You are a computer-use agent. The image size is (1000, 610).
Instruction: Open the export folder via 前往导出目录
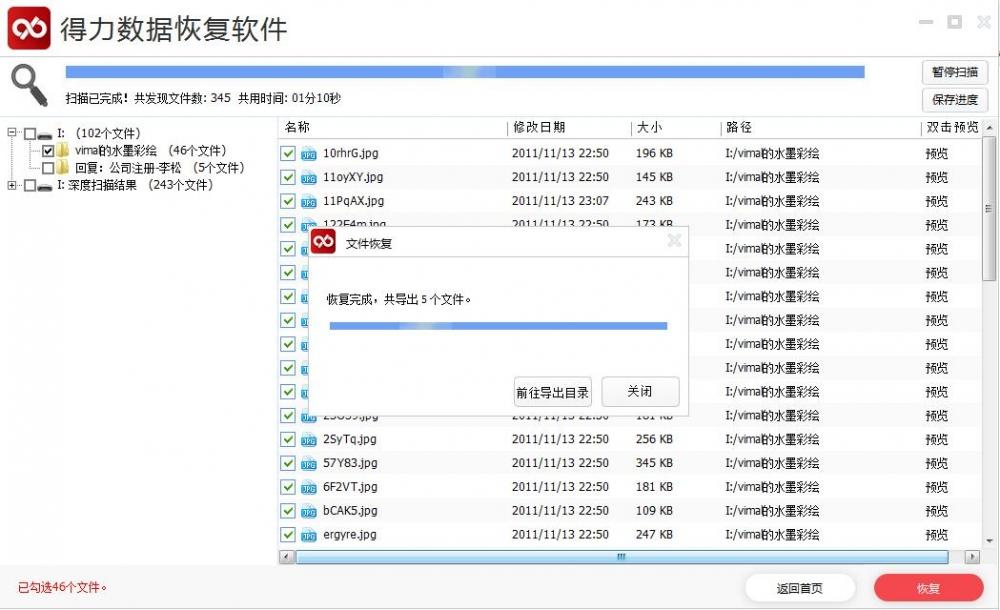coord(551,391)
